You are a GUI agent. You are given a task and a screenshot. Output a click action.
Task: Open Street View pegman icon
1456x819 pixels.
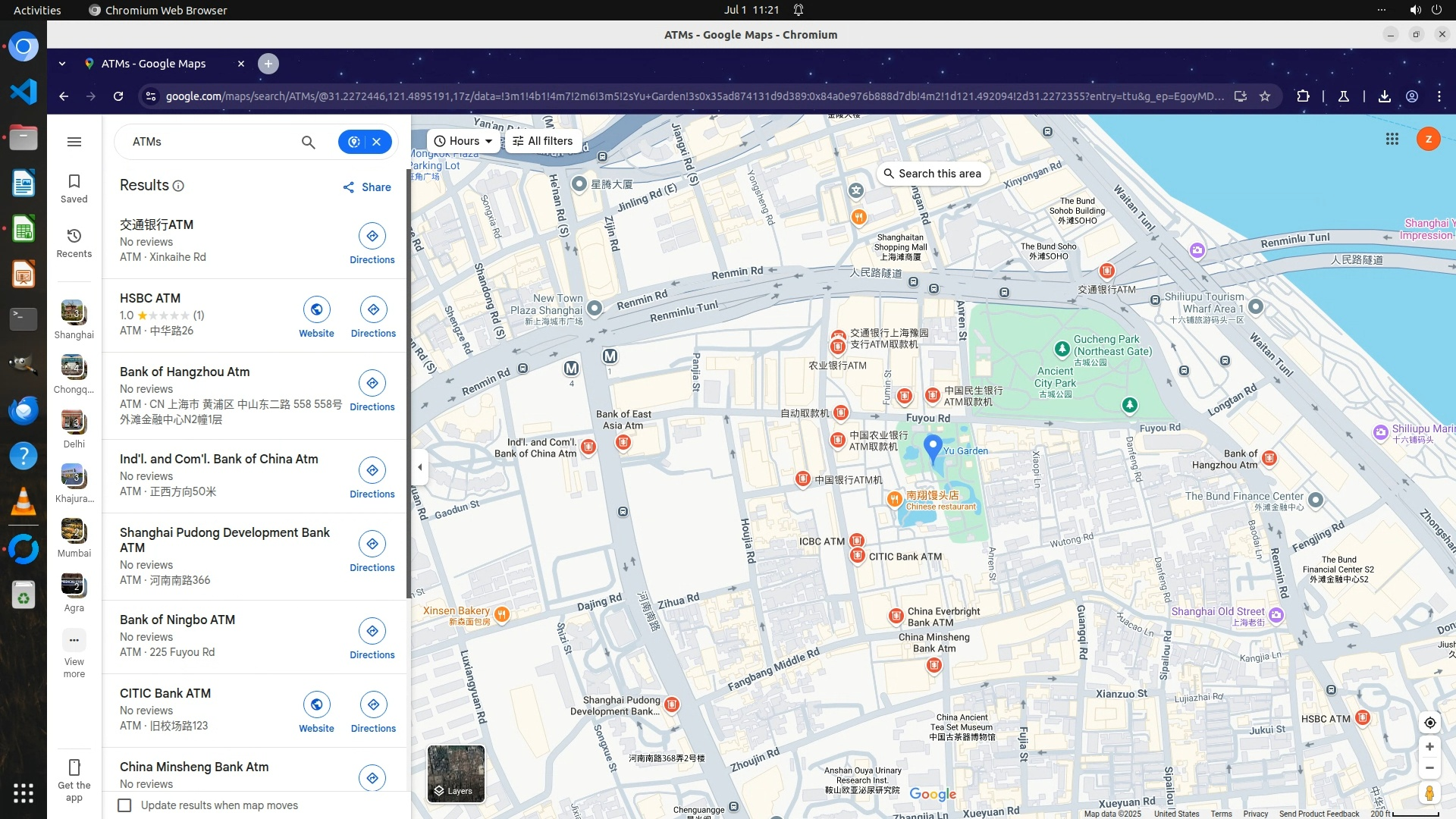[x=1429, y=793]
